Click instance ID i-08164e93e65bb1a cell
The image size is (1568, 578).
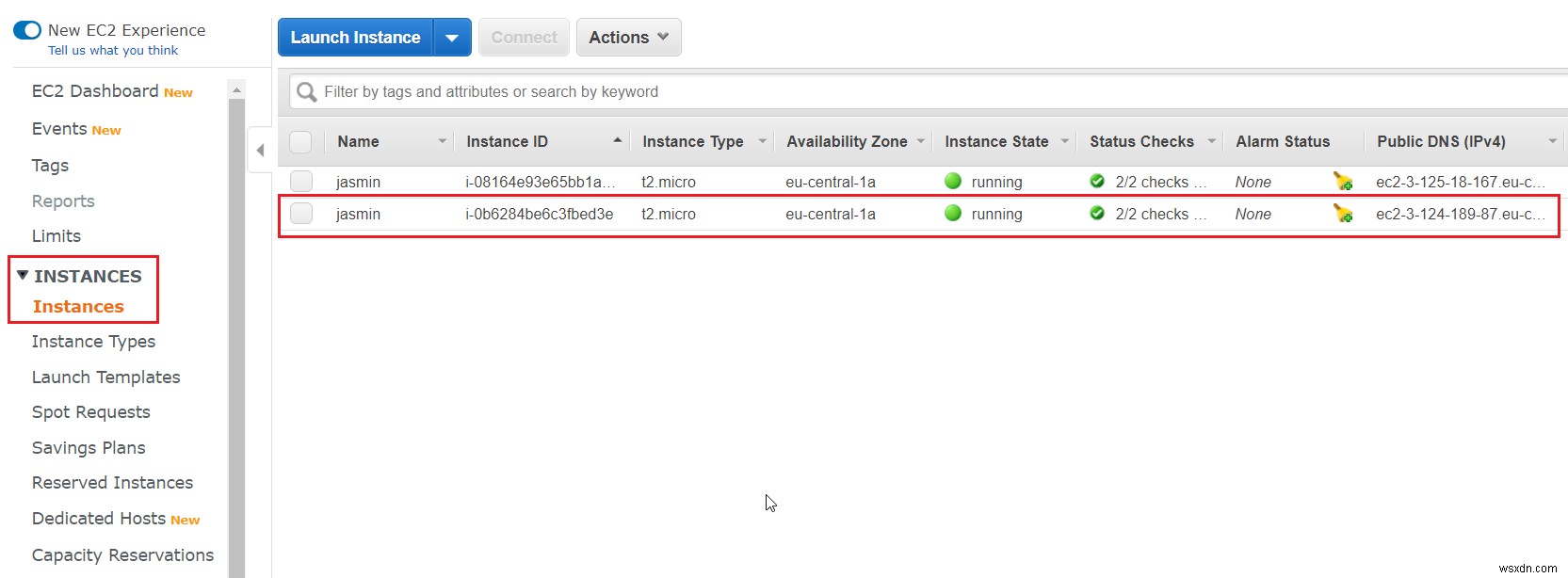pos(540,182)
